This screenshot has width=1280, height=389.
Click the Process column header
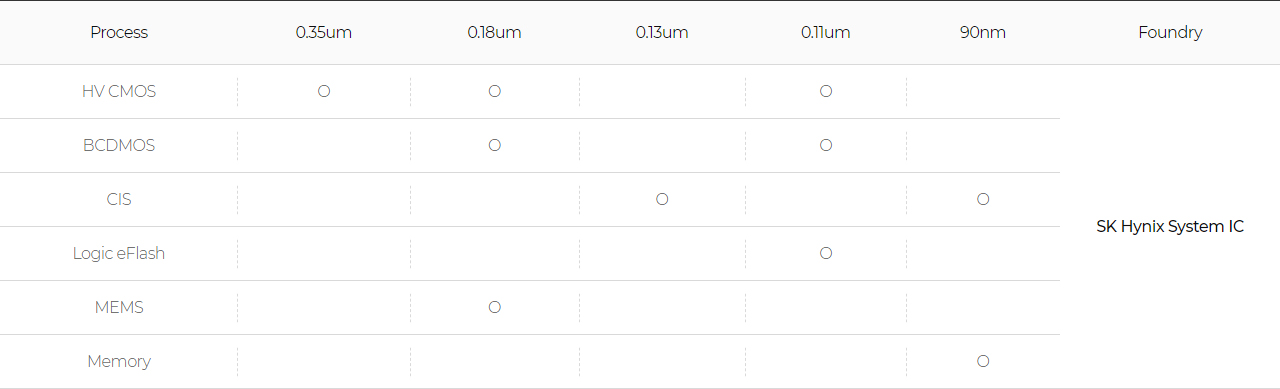click(119, 32)
